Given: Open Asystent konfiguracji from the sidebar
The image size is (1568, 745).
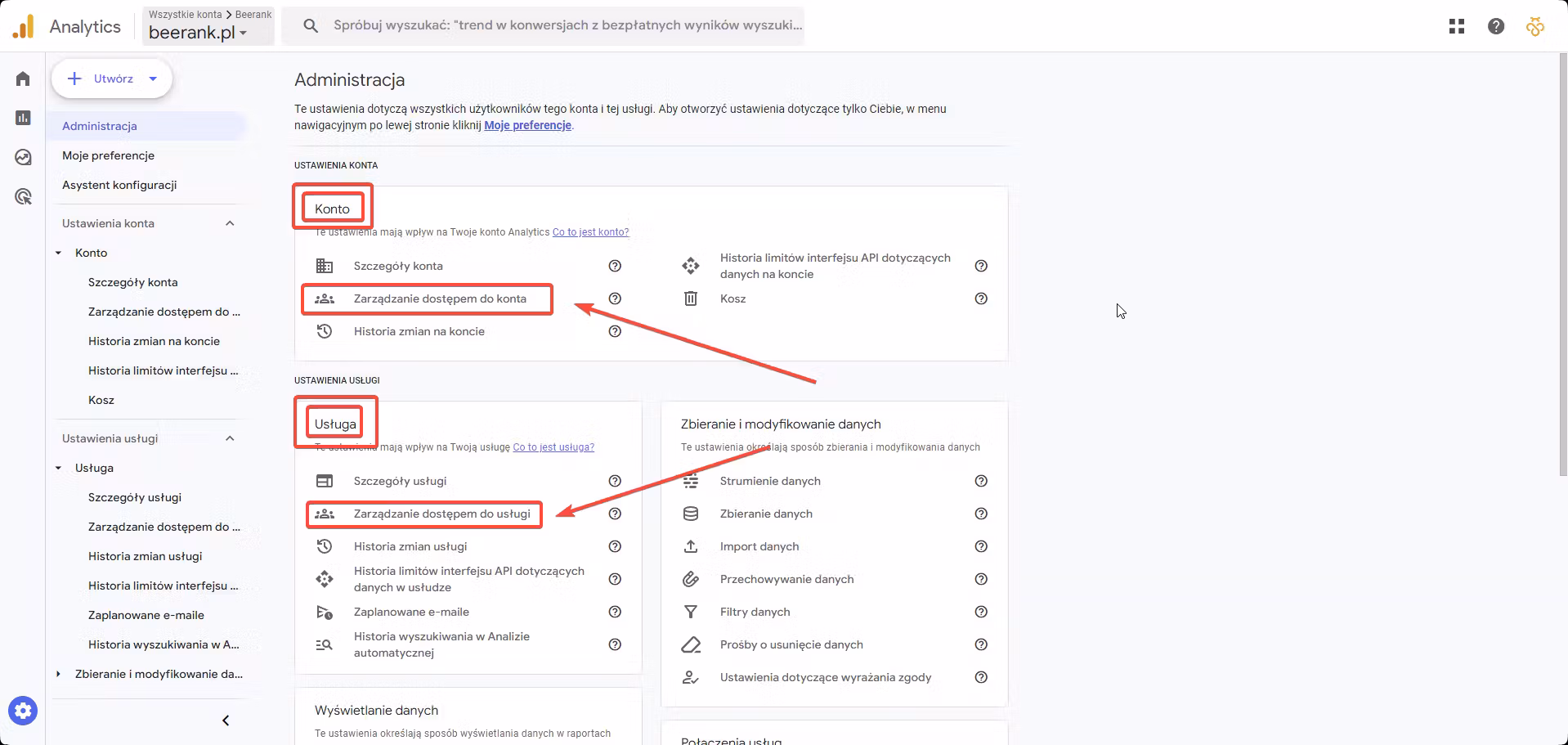Looking at the screenshot, I should coord(119,185).
